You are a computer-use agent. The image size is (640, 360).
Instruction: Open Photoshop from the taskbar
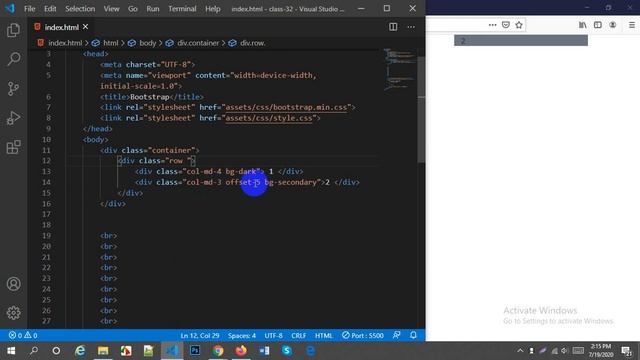(x=195, y=351)
